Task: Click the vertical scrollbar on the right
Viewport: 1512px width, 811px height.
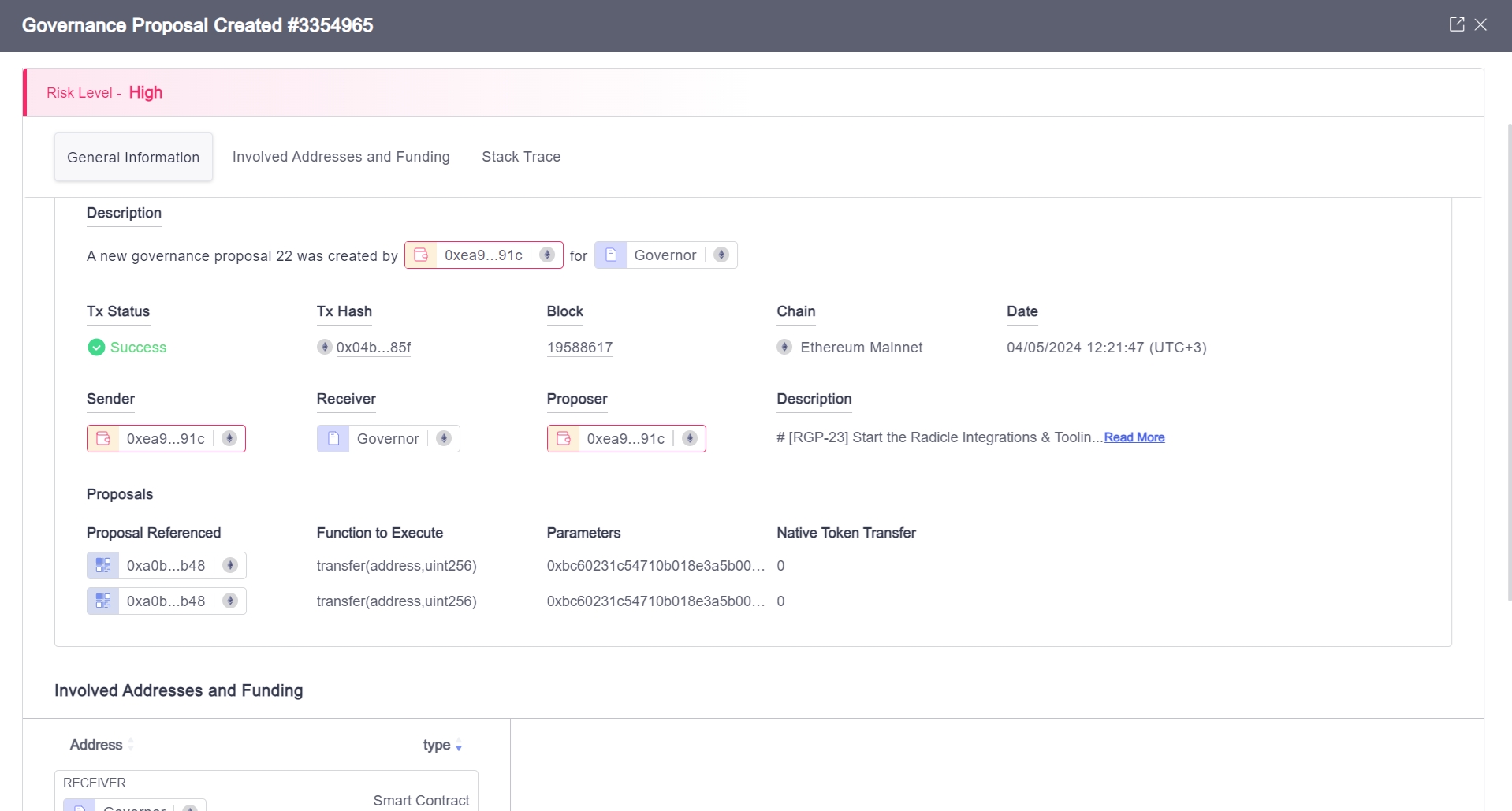Action: 1509,363
